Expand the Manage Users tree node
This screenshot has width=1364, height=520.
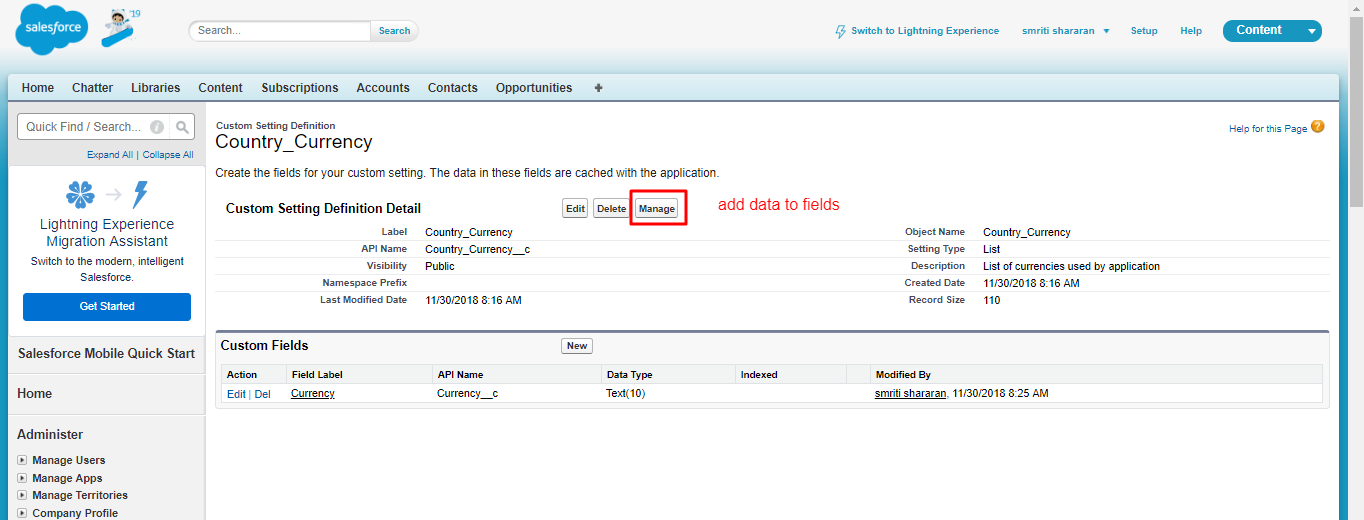(x=22, y=460)
